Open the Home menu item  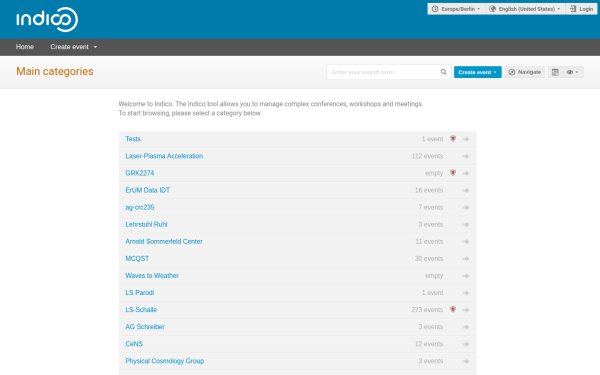click(x=25, y=47)
